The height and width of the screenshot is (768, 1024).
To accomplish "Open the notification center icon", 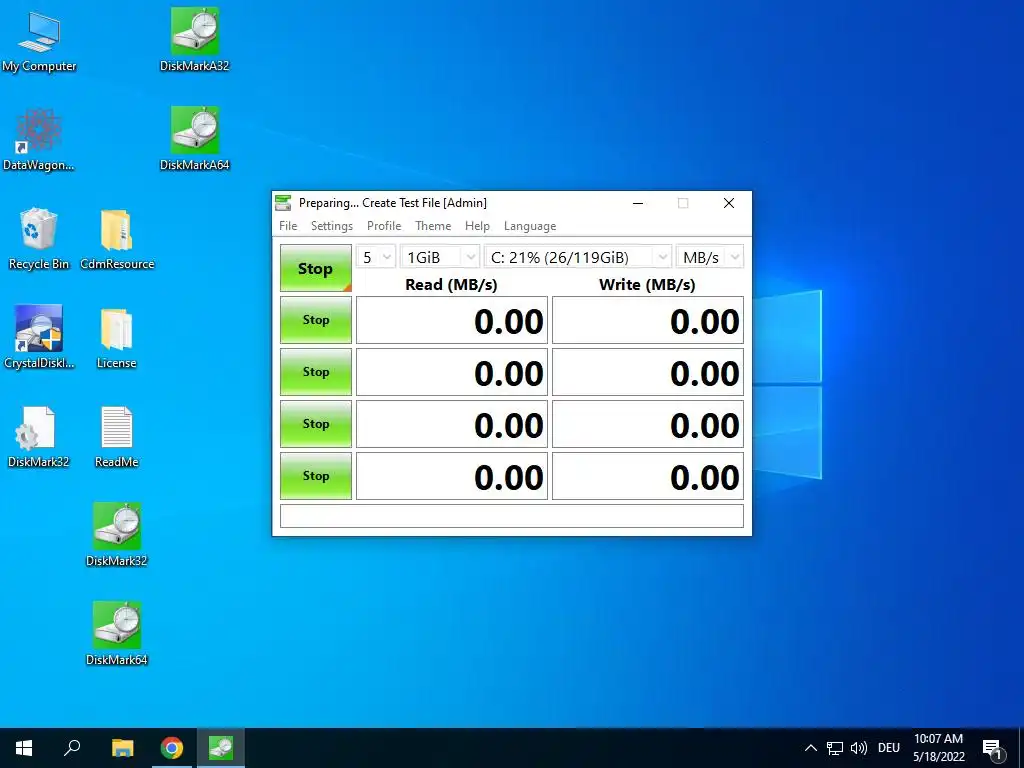I will pyautogui.click(x=992, y=749).
